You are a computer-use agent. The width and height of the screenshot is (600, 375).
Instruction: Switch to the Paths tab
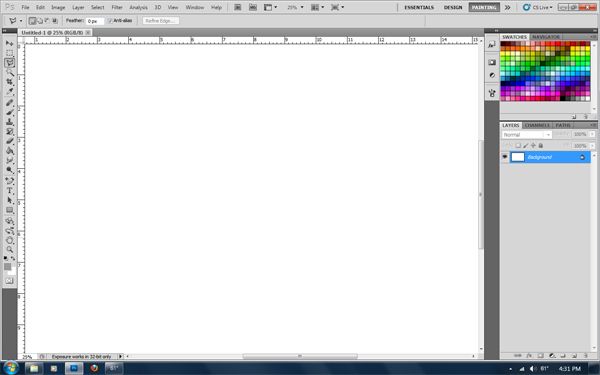[x=563, y=125]
